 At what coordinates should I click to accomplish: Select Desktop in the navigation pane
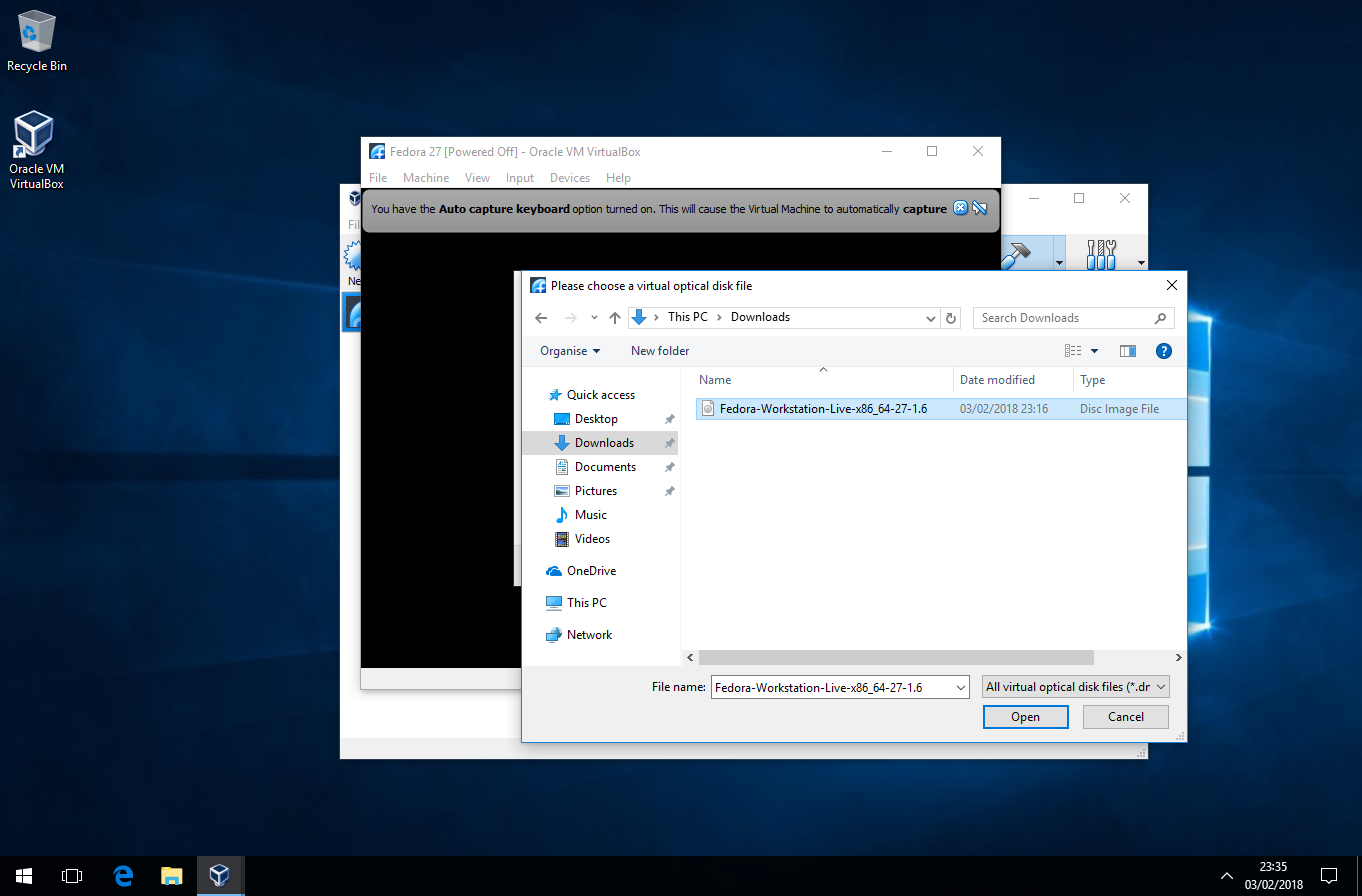coord(596,419)
